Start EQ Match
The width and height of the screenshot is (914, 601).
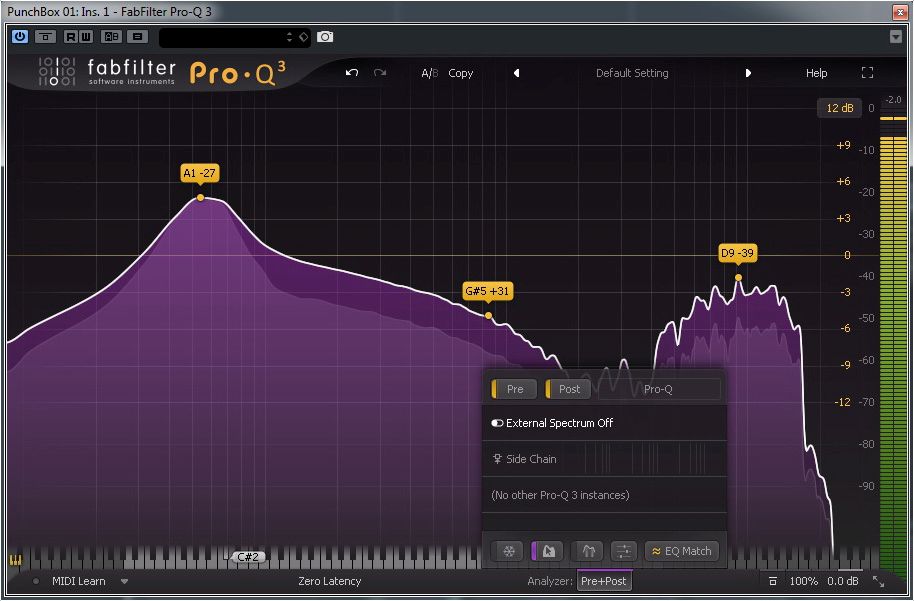point(681,551)
